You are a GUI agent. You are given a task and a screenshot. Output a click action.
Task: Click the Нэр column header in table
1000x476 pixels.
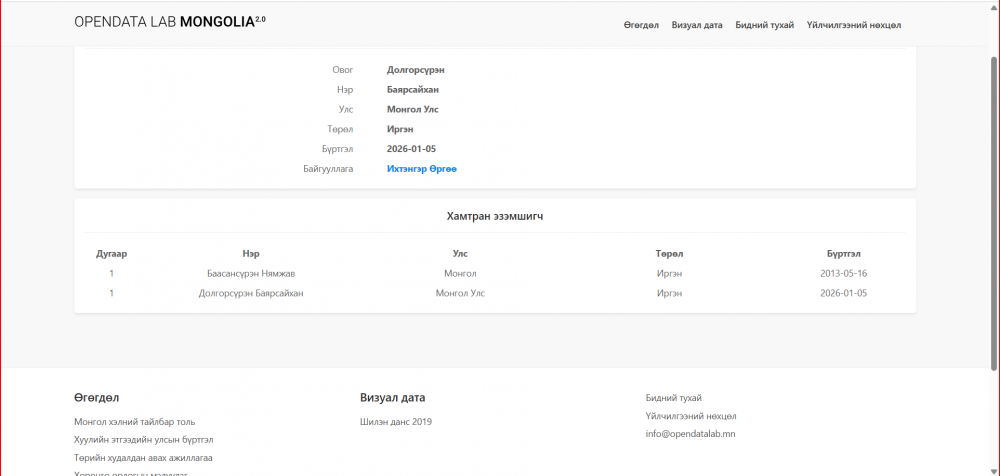pos(250,254)
